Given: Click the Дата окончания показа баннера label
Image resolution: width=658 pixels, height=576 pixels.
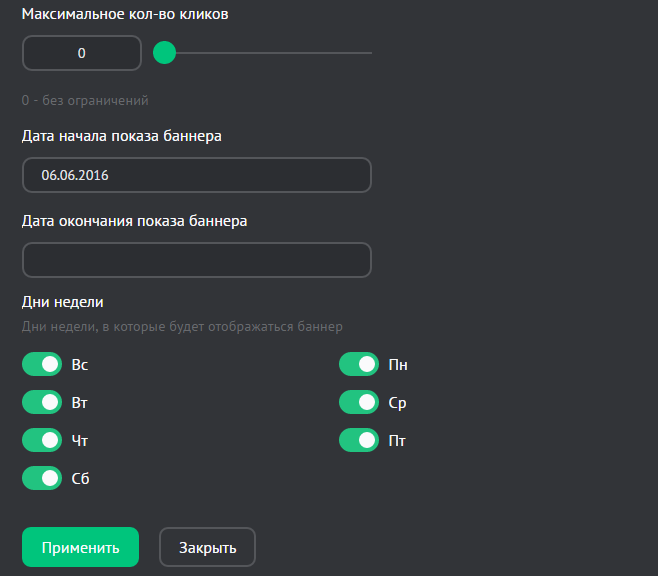Looking at the screenshot, I should (x=135, y=221).
